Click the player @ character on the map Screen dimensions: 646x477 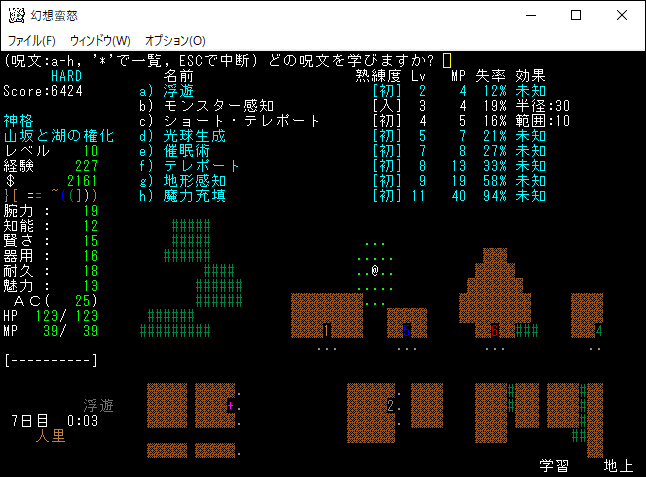coord(375,271)
